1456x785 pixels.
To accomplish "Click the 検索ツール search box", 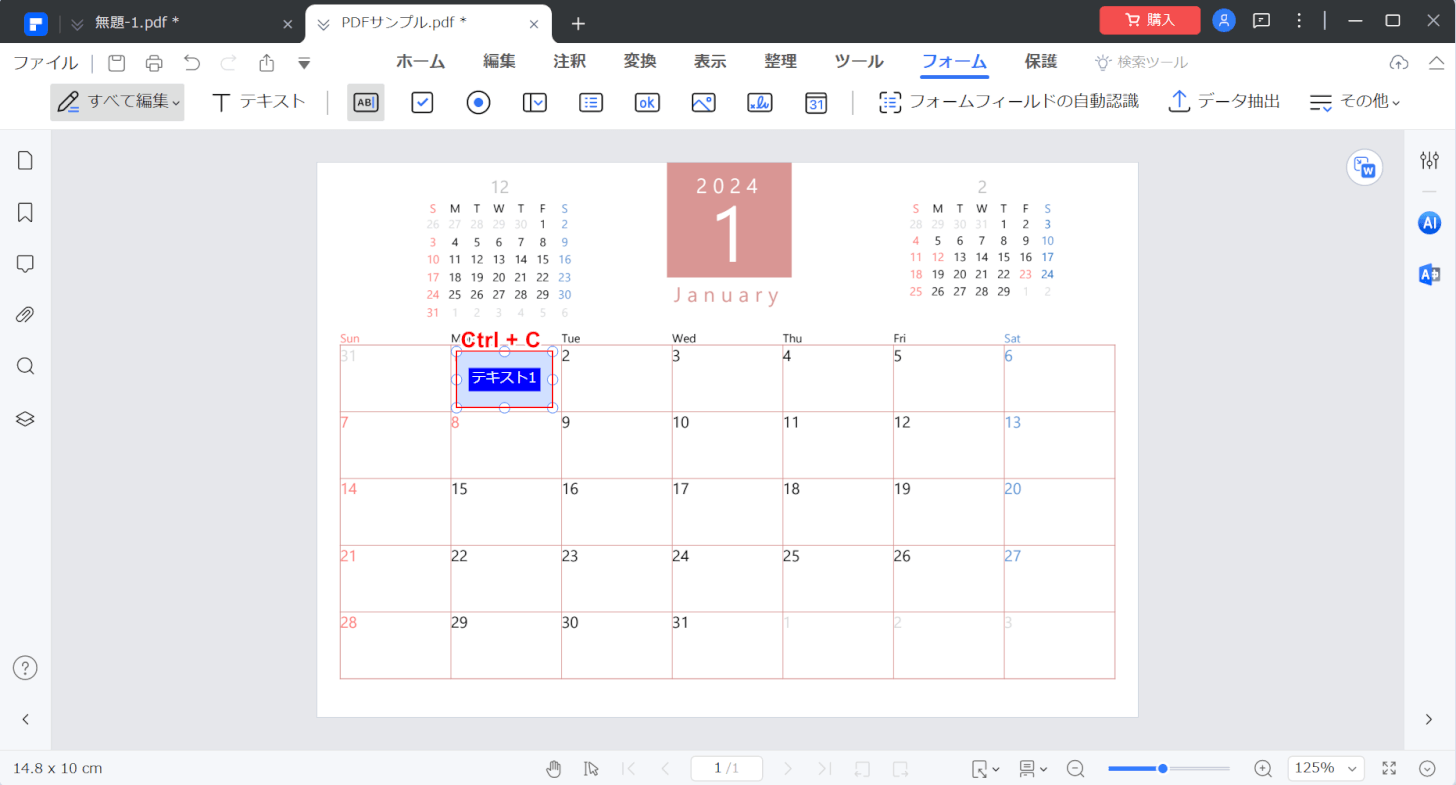I will pos(1142,62).
